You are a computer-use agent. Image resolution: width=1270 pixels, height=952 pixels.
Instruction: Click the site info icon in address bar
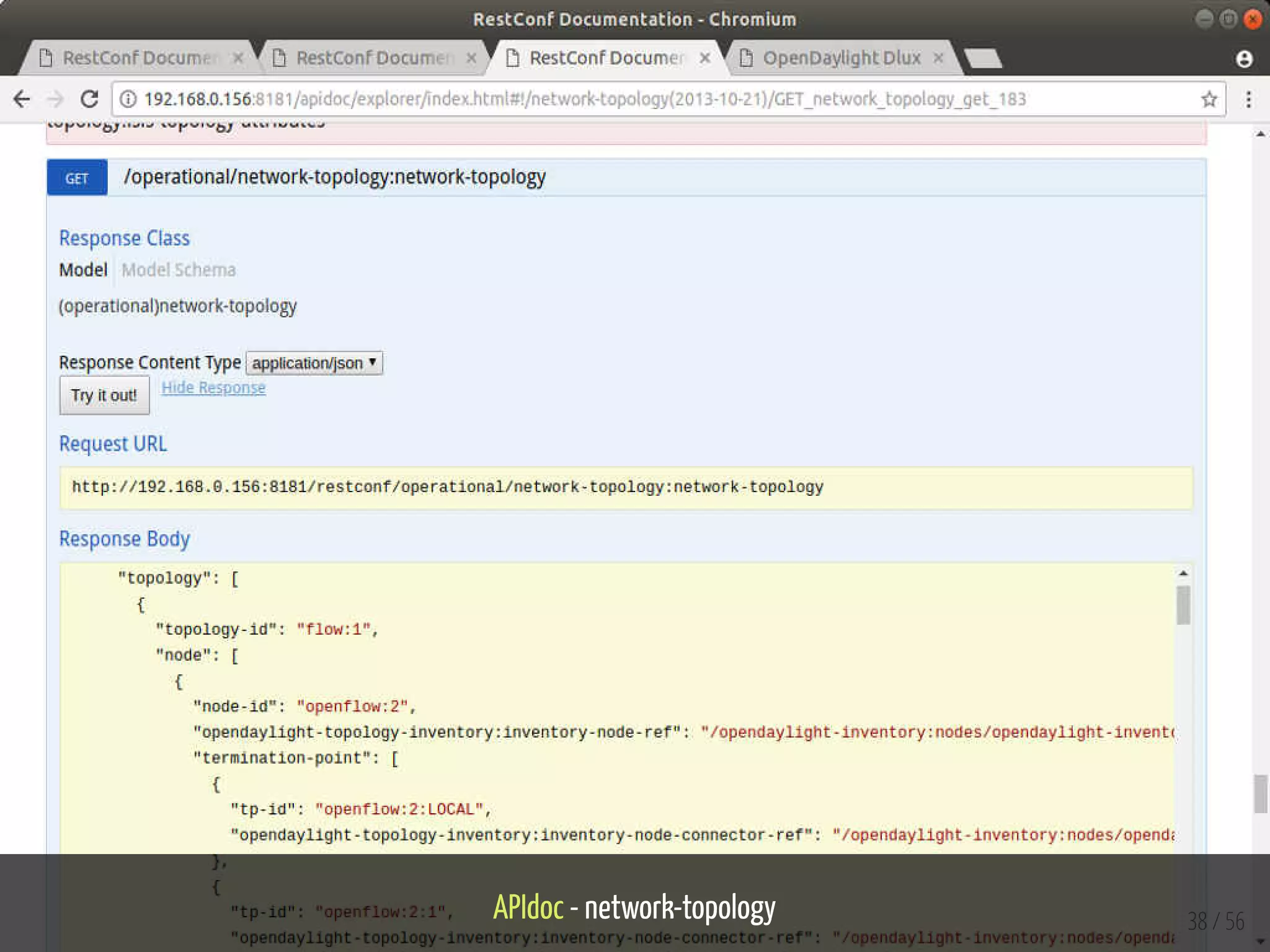pyautogui.click(x=128, y=99)
